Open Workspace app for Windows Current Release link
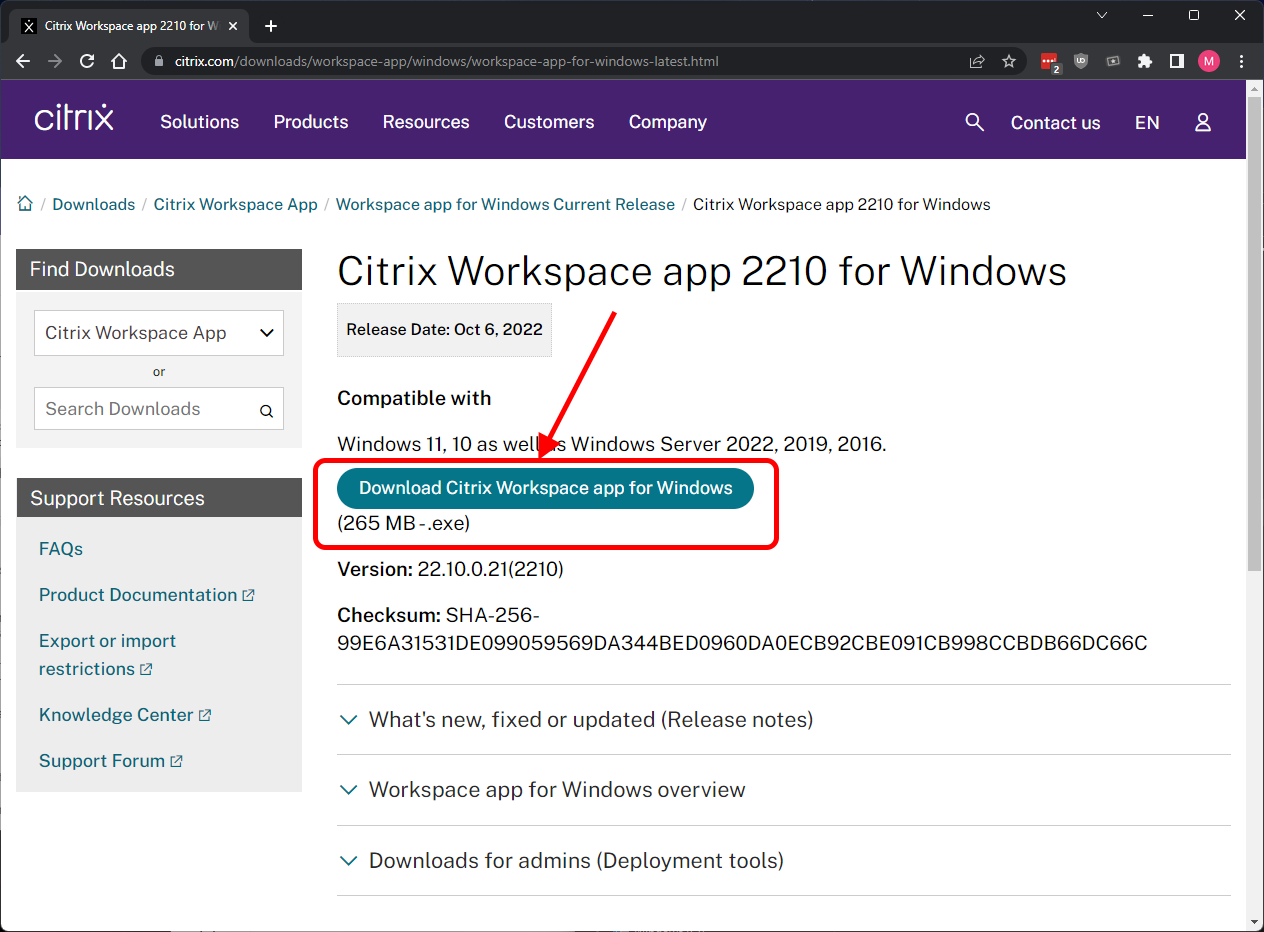The image size is (1264, 932). [505, 204]
